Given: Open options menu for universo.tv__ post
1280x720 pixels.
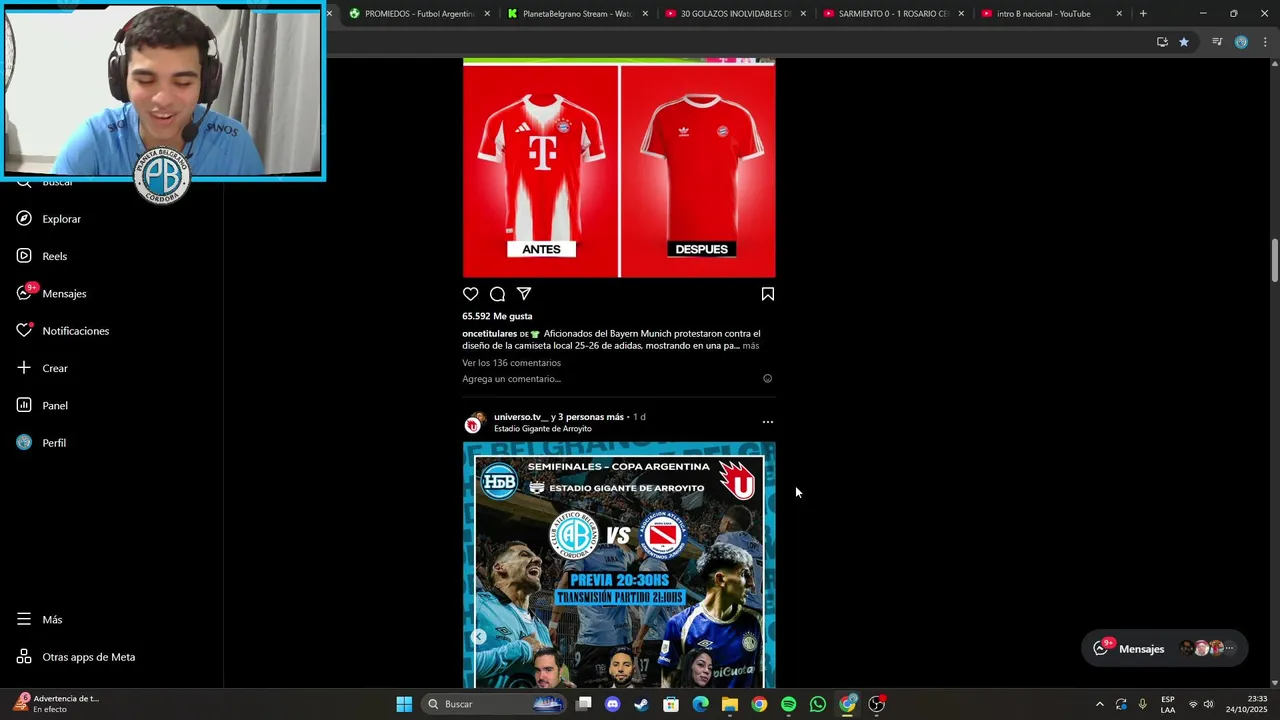Looking at the screenshot, I should point(768,422).
